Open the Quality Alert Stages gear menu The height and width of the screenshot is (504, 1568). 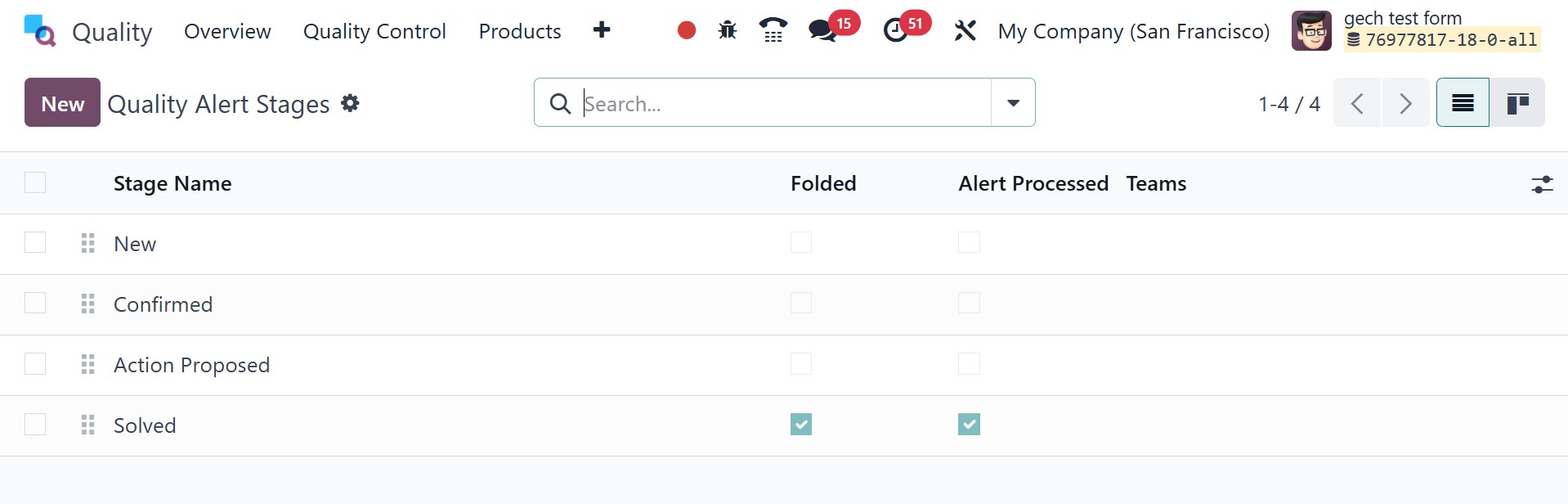350,103
